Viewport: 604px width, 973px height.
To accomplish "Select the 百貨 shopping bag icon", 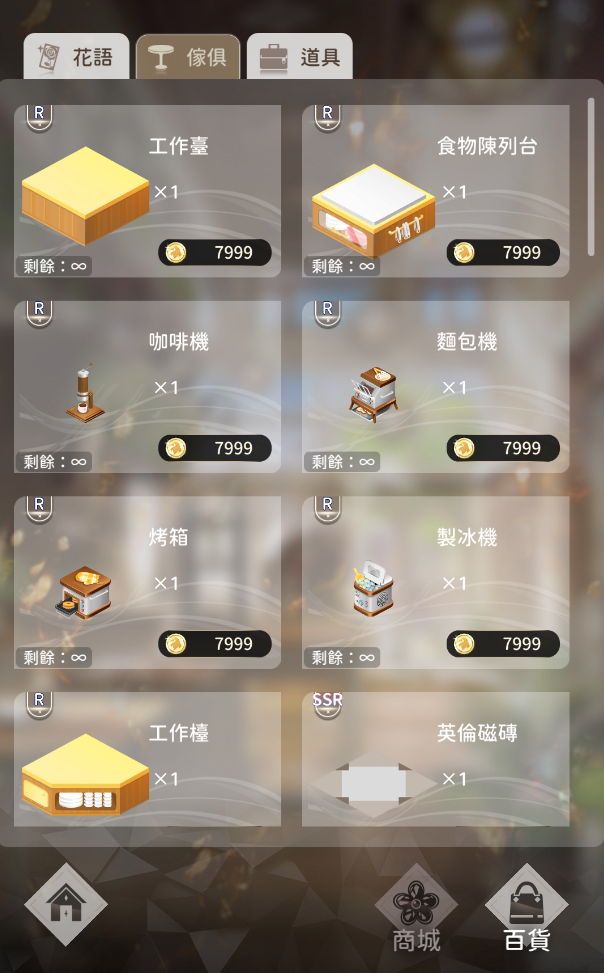I will click(526, 908).
